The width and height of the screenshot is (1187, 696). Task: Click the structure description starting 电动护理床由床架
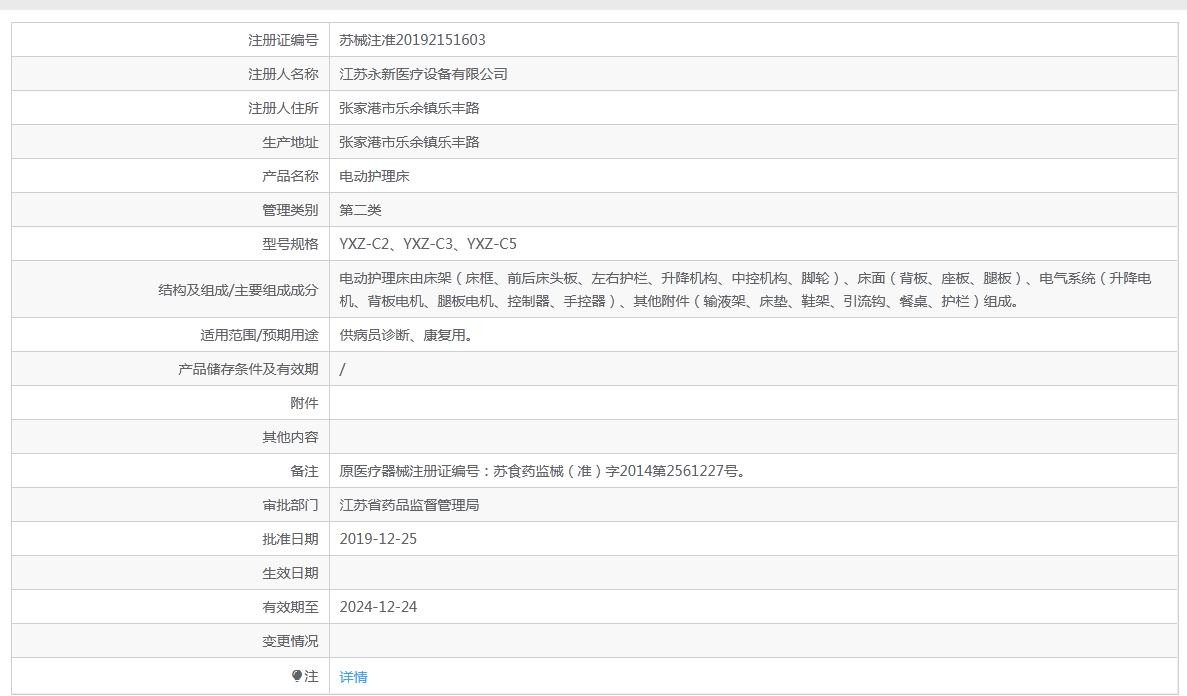[745, 289]
